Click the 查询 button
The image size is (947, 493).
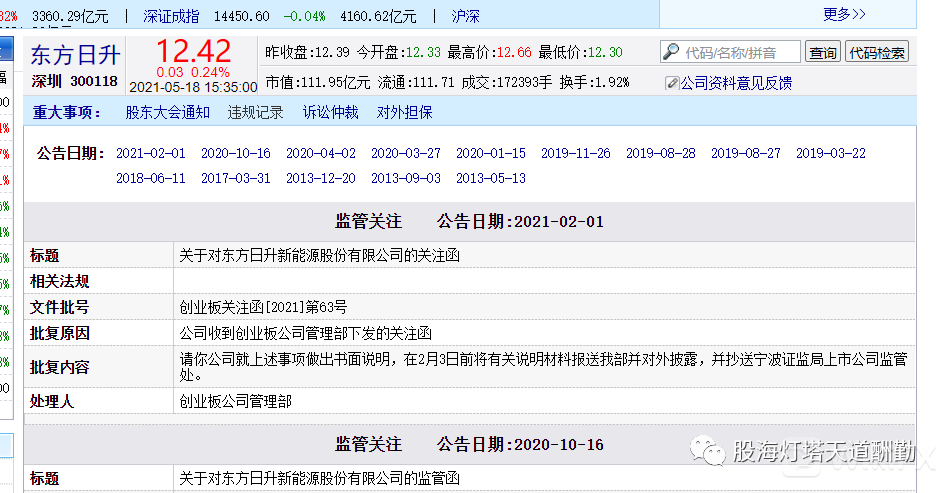pyautogui.click(x=822, y=53)
